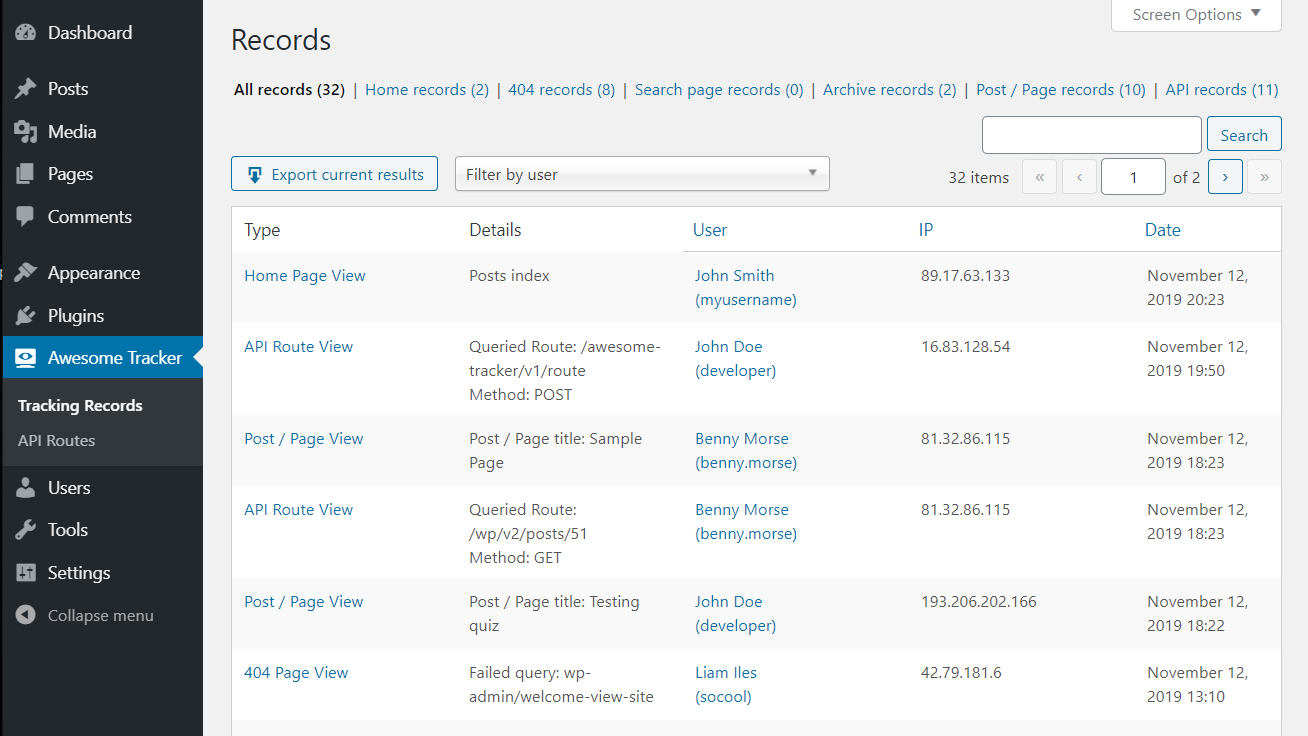1308x736 pixels.
Task: Show API records (11) filter
Action: click(x=1222, y=89)
